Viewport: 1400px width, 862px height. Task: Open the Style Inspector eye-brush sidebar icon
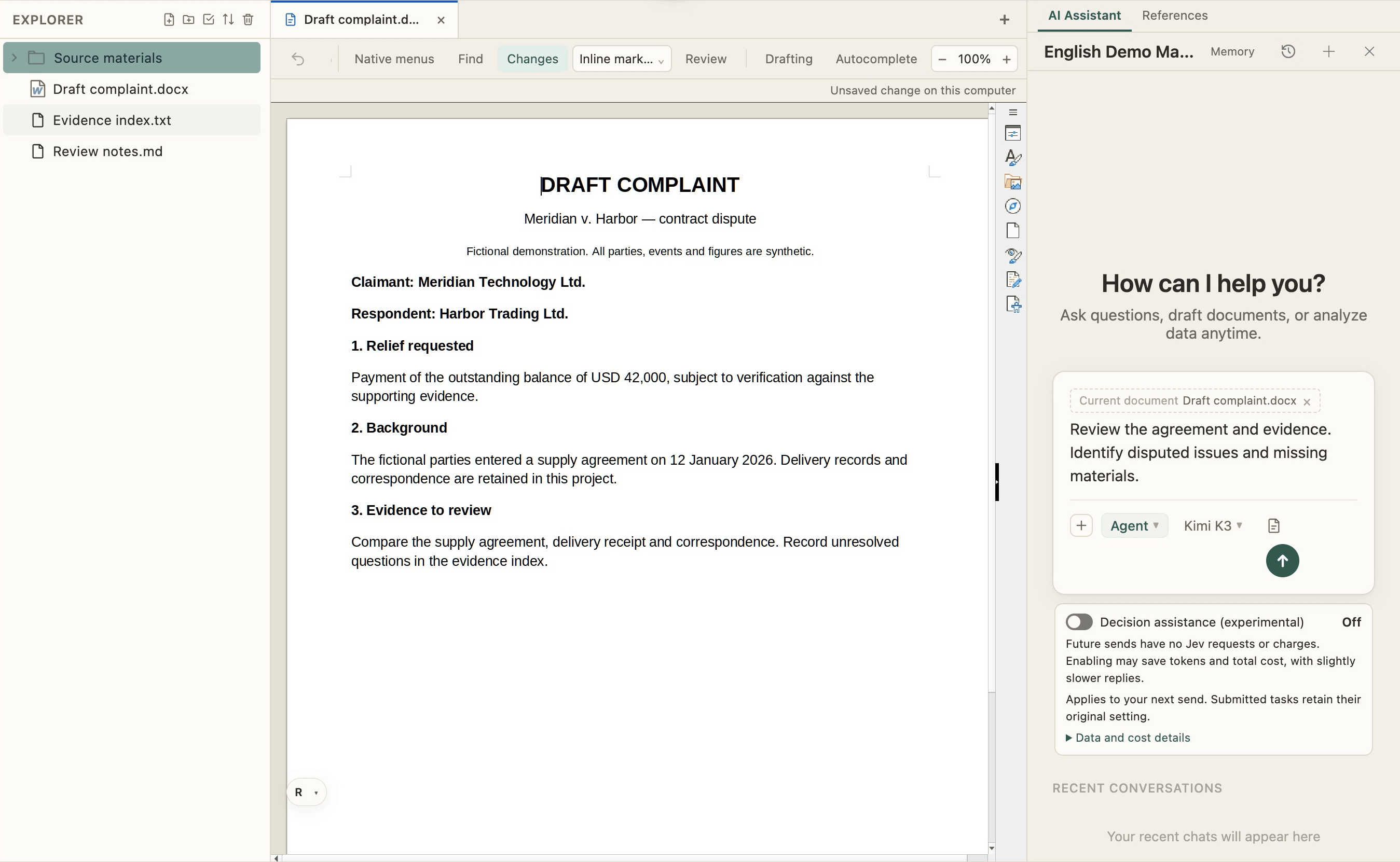tap(1013, 255)
